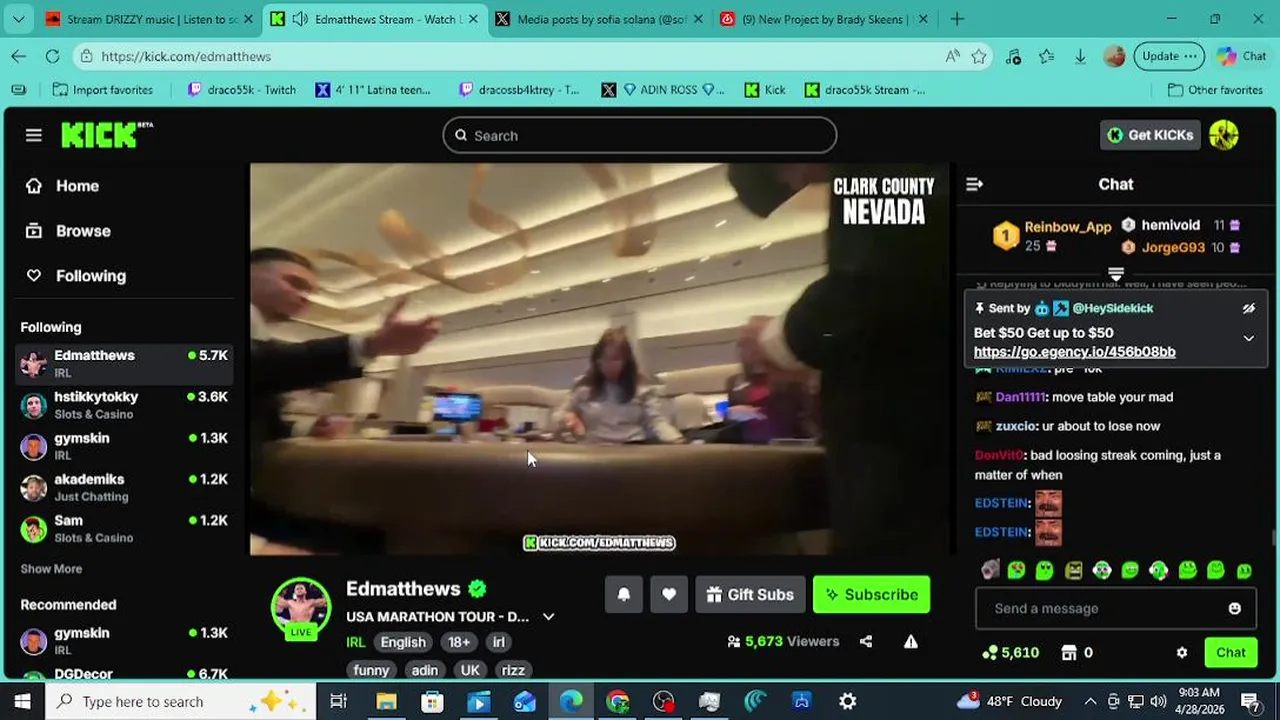Click the notification bell for Edmatthews

(x=623, y=594)
